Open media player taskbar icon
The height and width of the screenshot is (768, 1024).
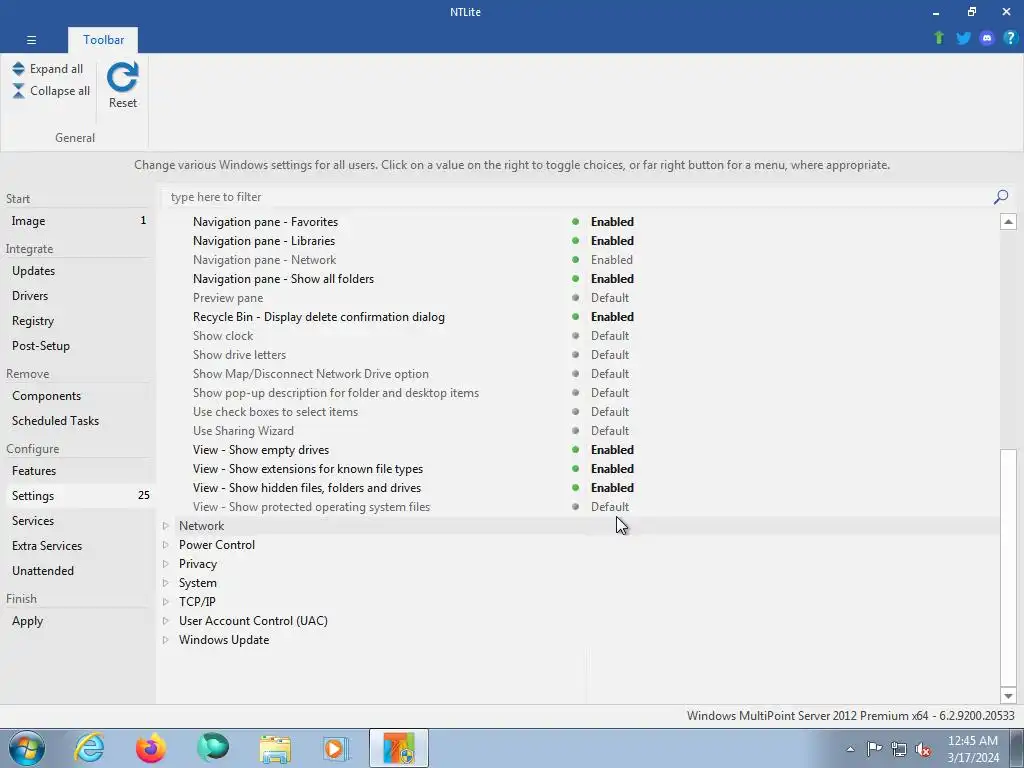(336, 748)
